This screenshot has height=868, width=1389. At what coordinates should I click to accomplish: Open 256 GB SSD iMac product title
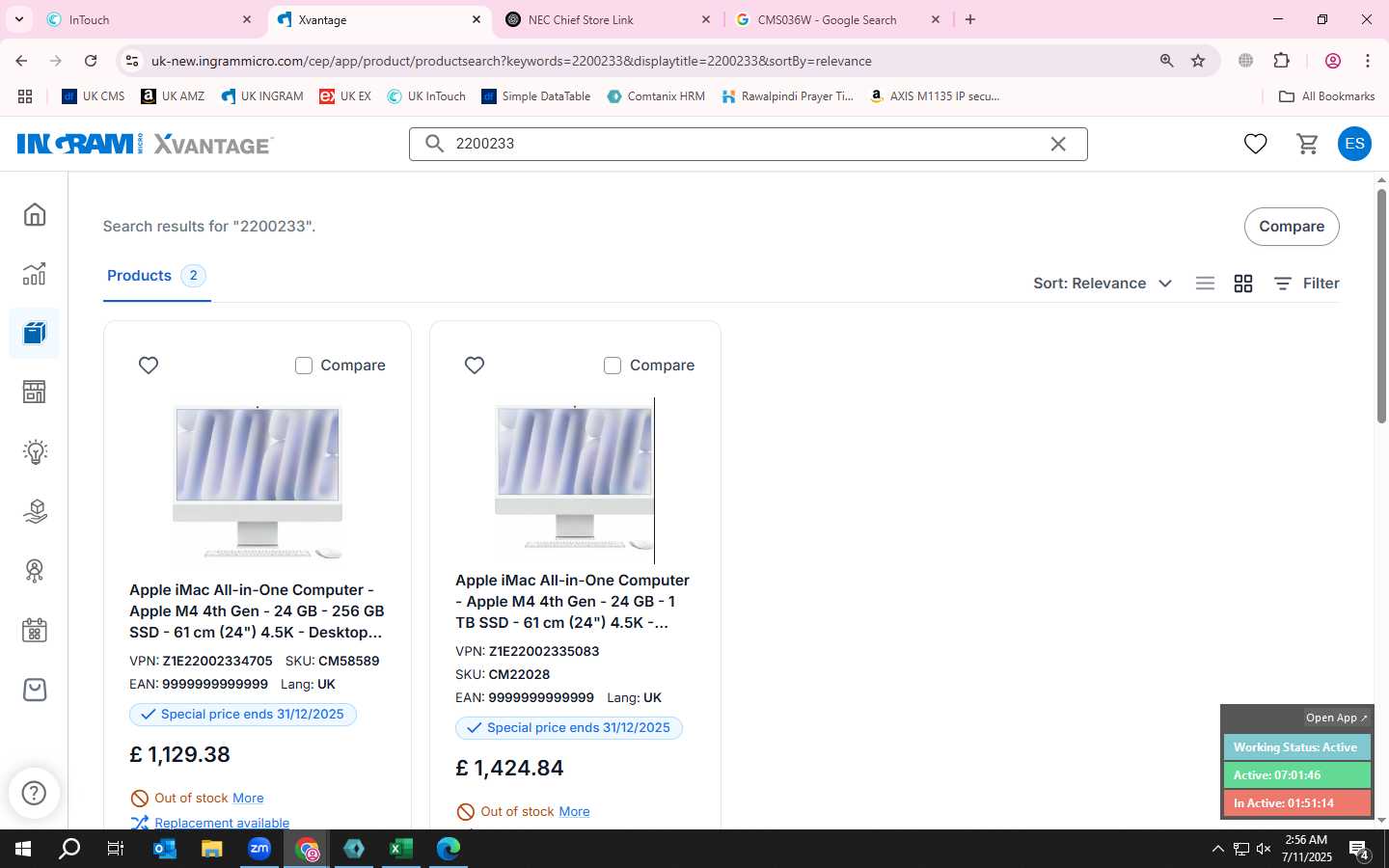point(257,611)
